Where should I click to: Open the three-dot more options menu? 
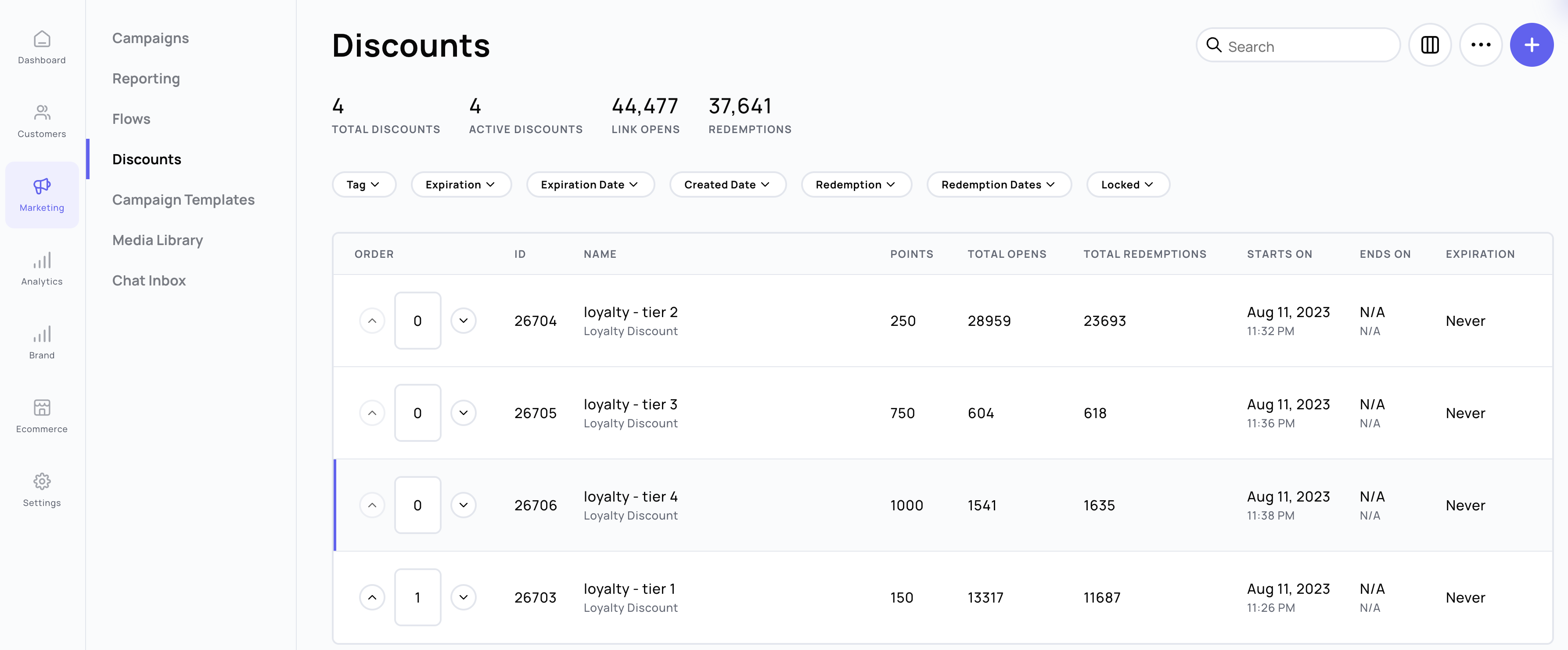(1480, 45)
